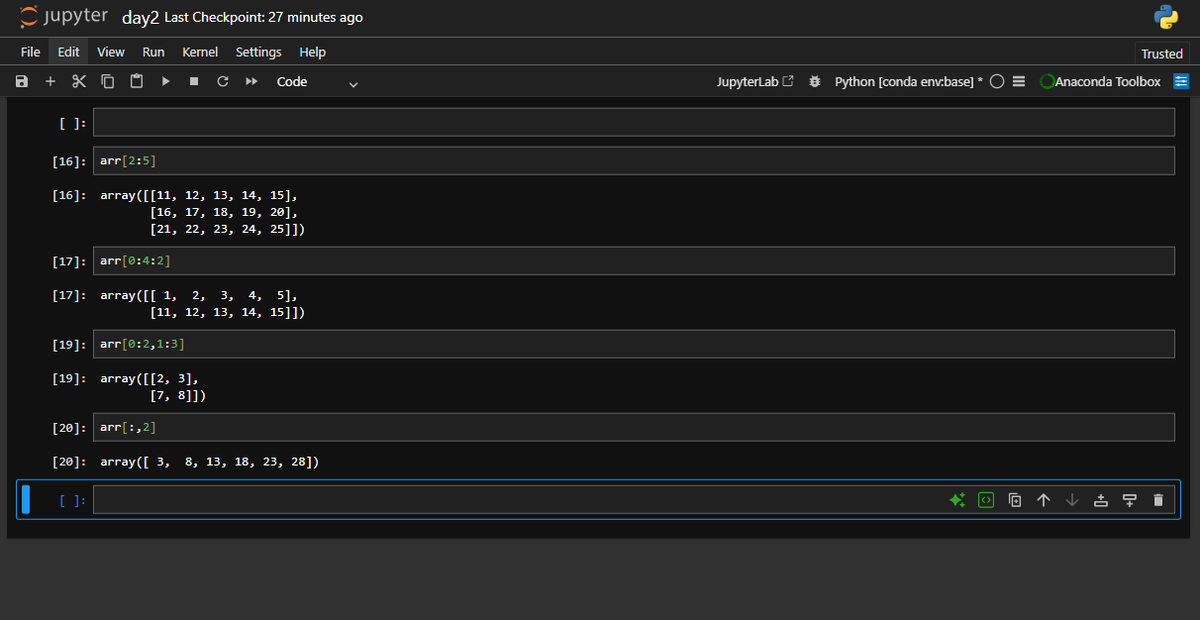Click the output row [16, 17, 18, 19, 20]
1200x620 pixels.
(x=223, y=212)
